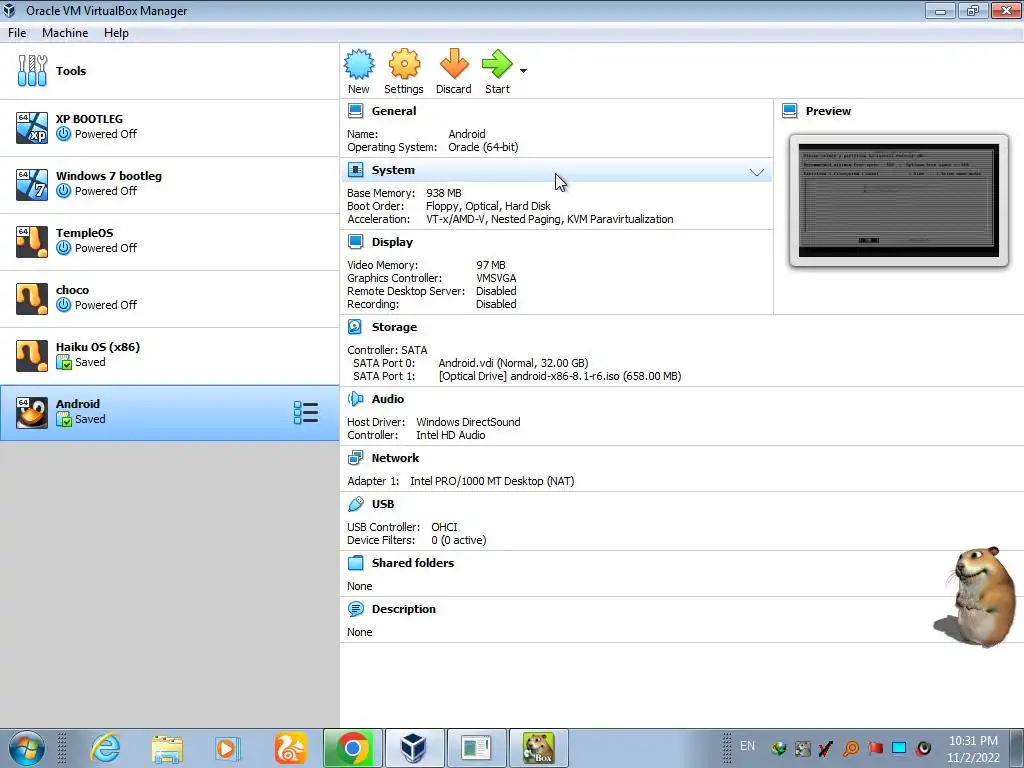Click the Network section header
The image size is (1024, 768).
tap(395, 458)
